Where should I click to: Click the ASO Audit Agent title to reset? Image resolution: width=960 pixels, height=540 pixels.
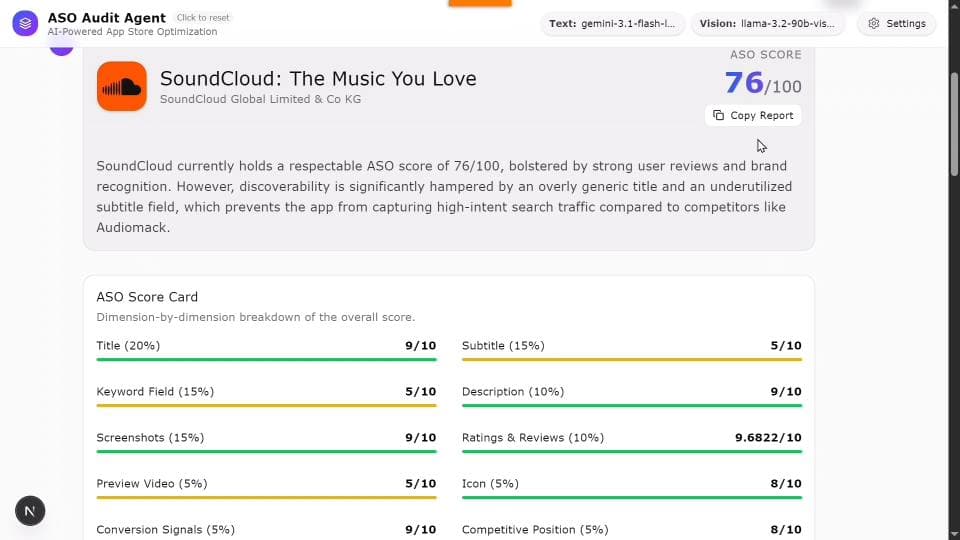(107, 18)
